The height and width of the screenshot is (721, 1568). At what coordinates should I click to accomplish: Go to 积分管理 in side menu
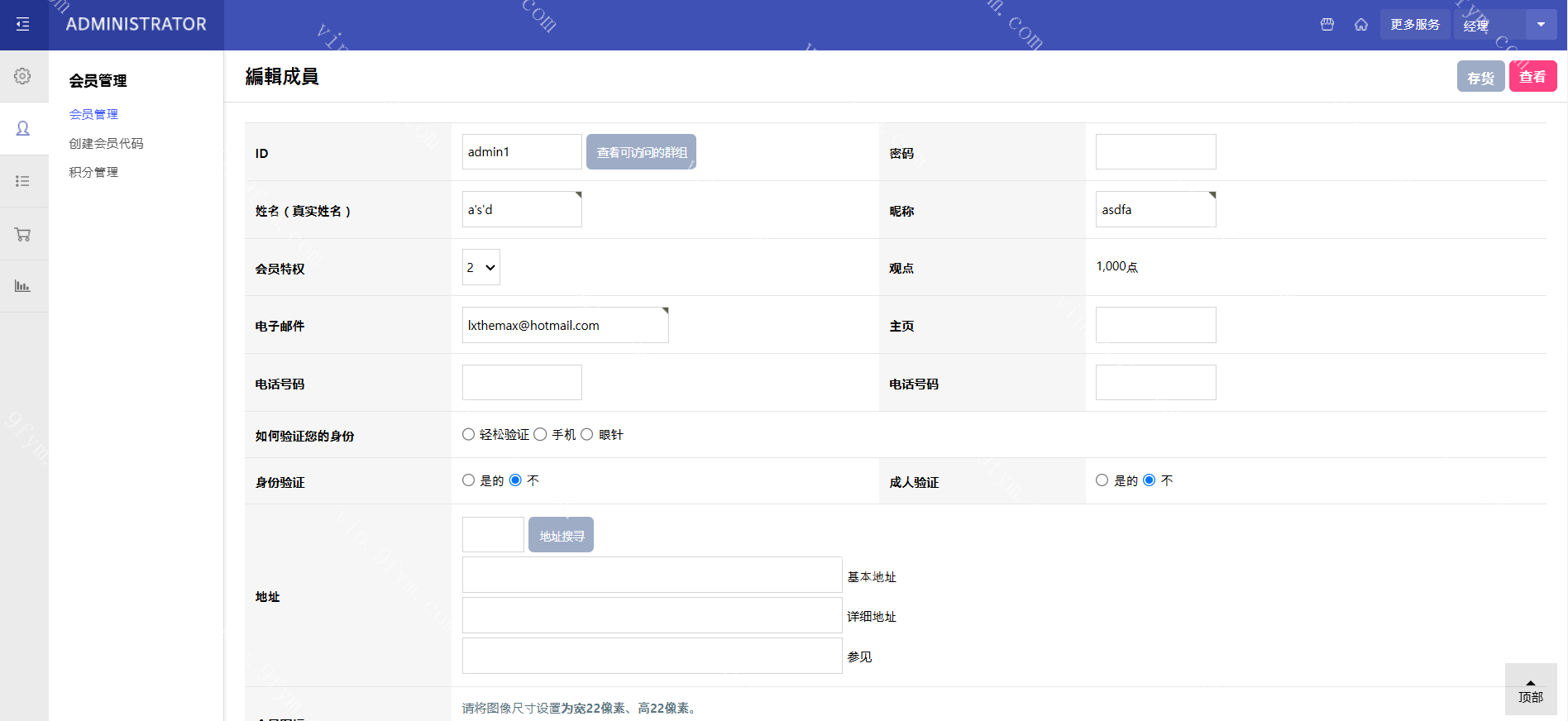click(93, 172)
